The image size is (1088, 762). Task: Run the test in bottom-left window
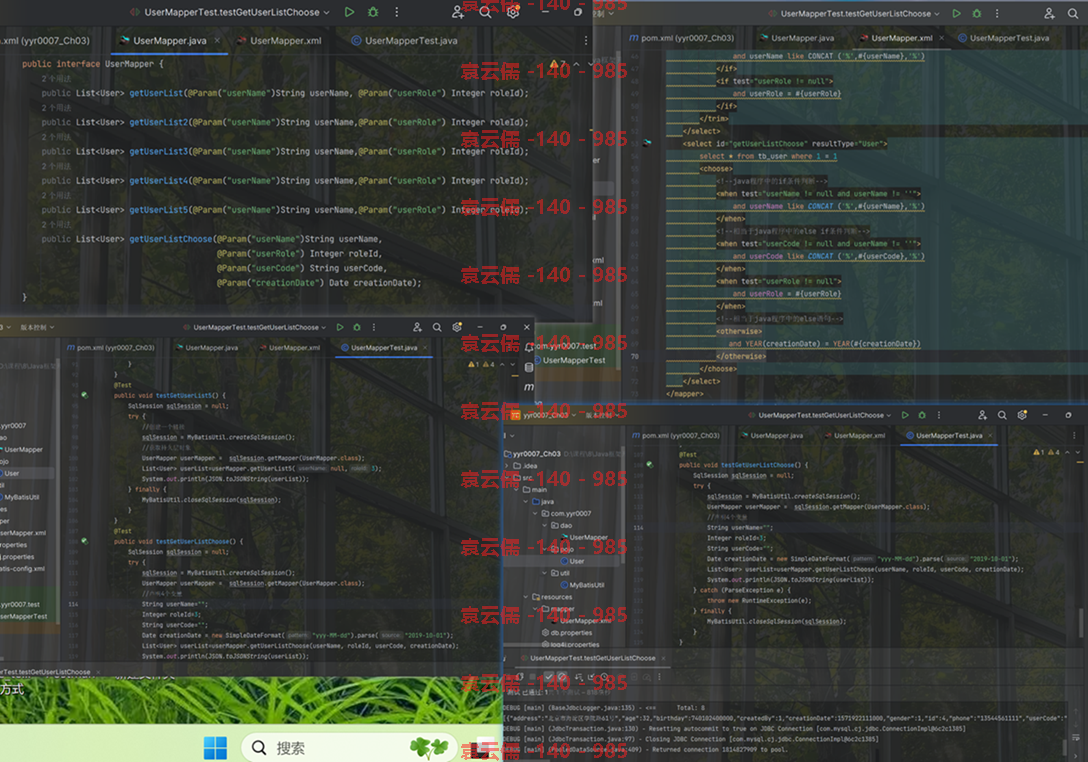pos(340,327)
